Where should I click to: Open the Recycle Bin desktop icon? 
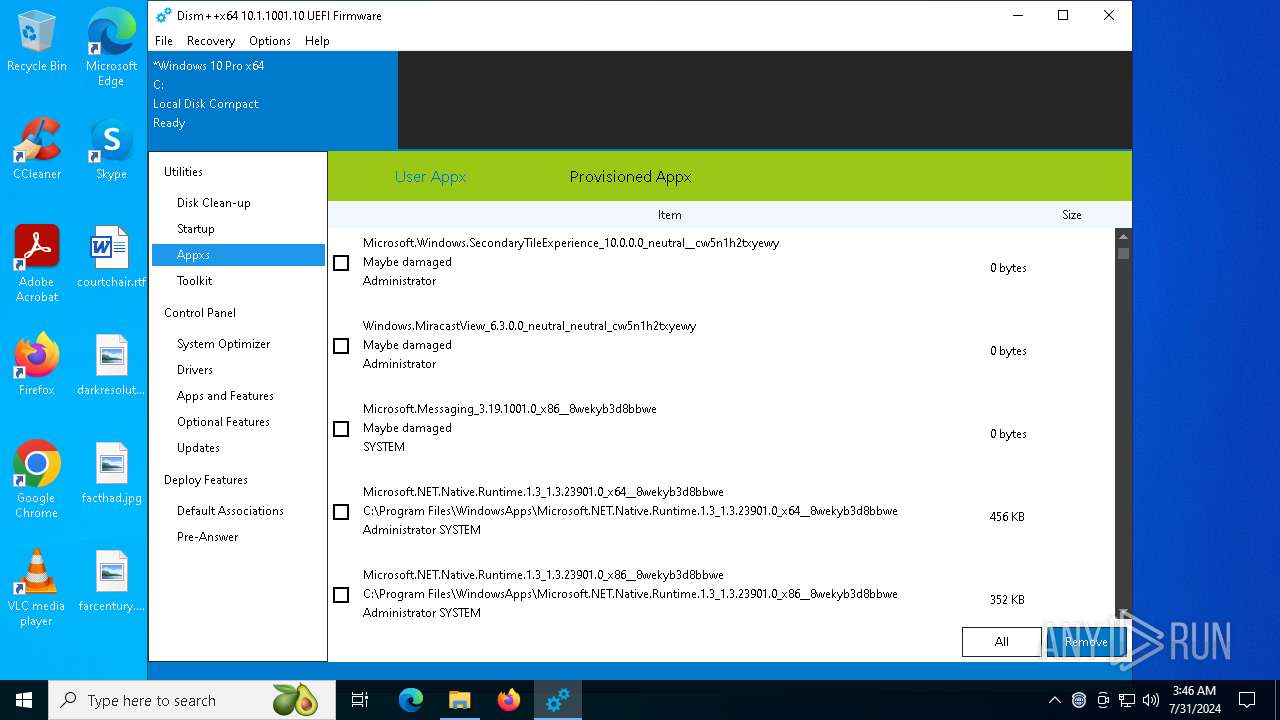pyautogui.click(x=37, y=41)
